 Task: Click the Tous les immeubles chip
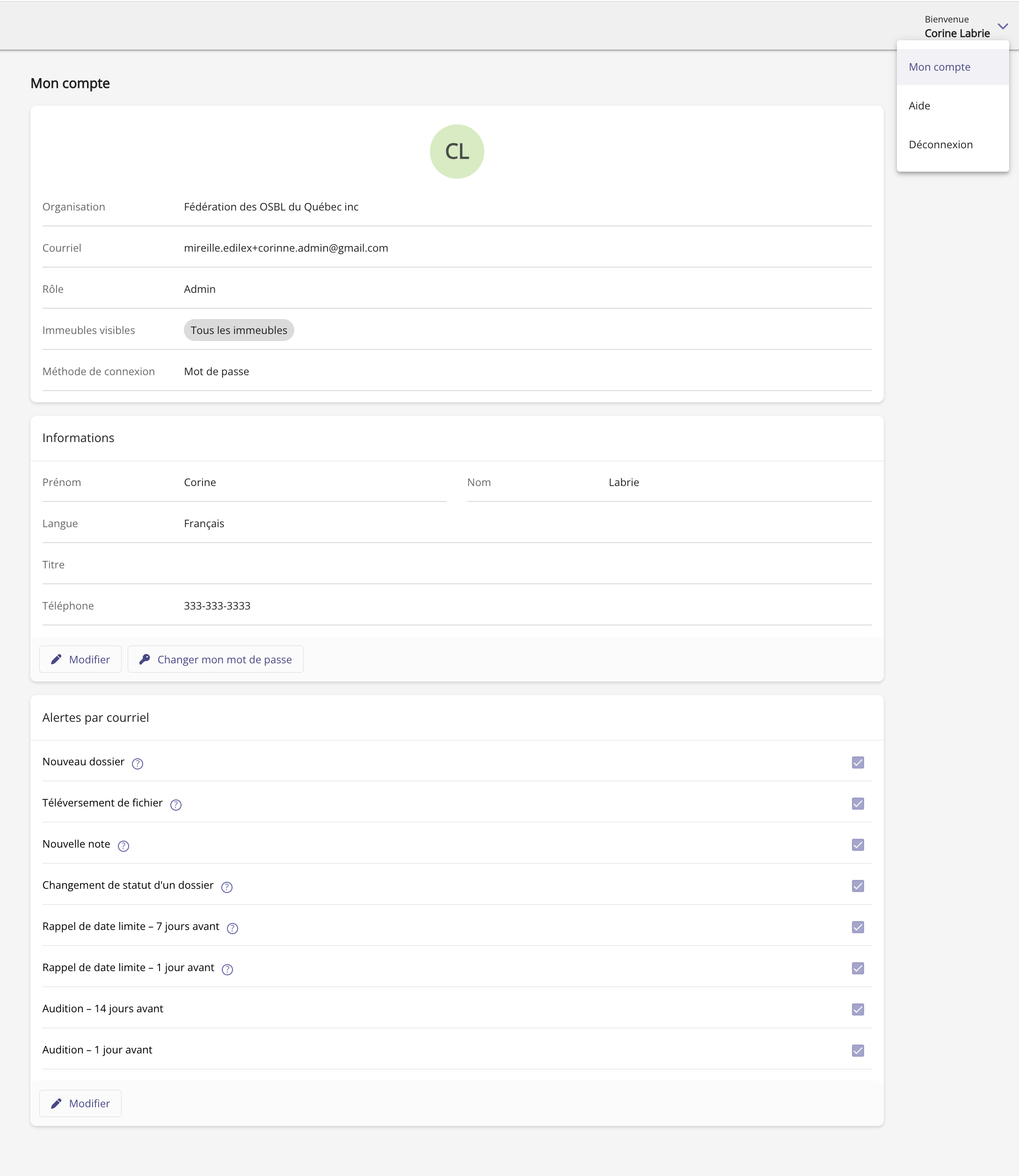coord(239,330)
